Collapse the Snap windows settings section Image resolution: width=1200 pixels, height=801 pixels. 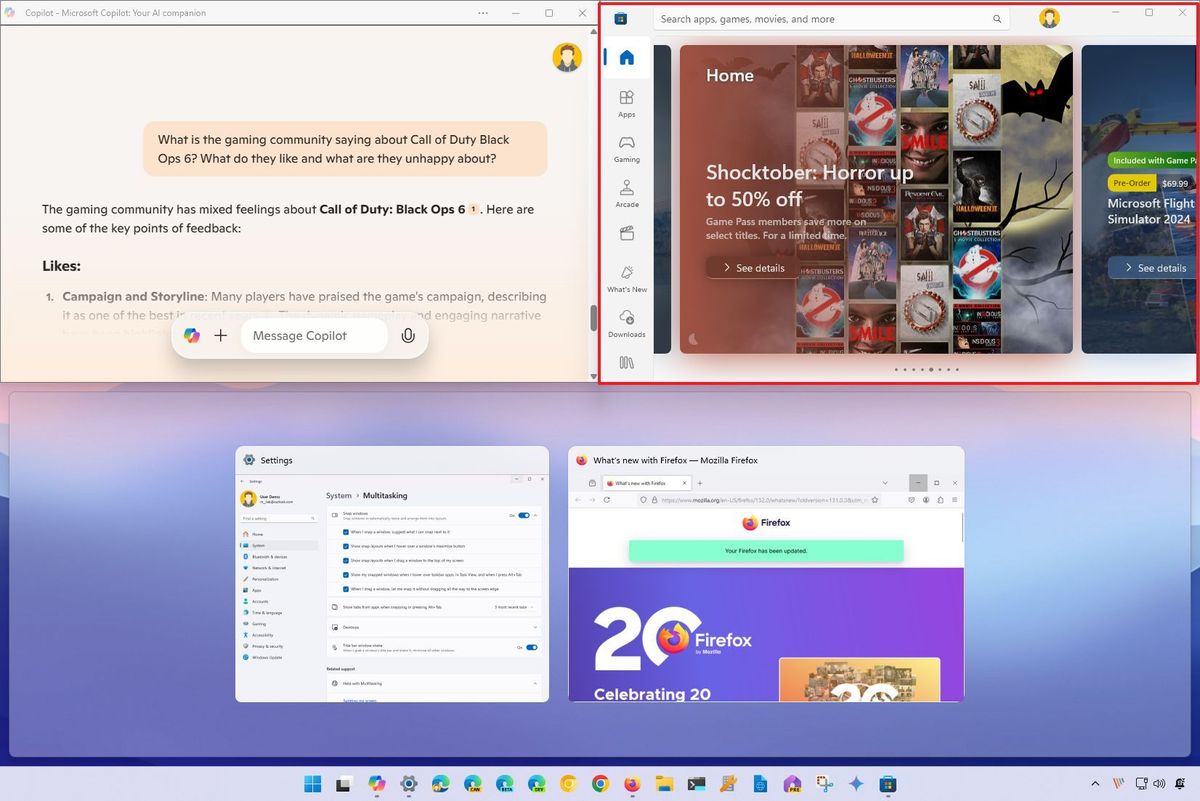pyautogui.click(x=535, y=515)
